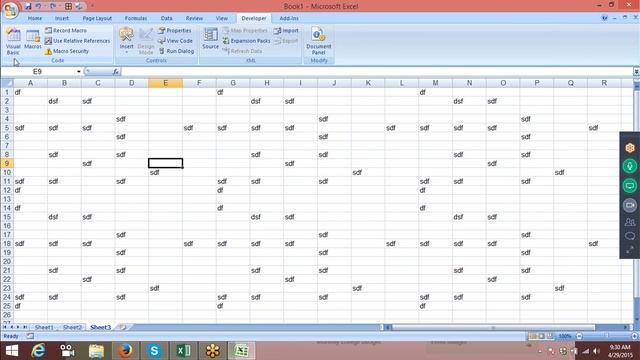Insert a new worksheet

pyautogui.click(x=122, y=327)
